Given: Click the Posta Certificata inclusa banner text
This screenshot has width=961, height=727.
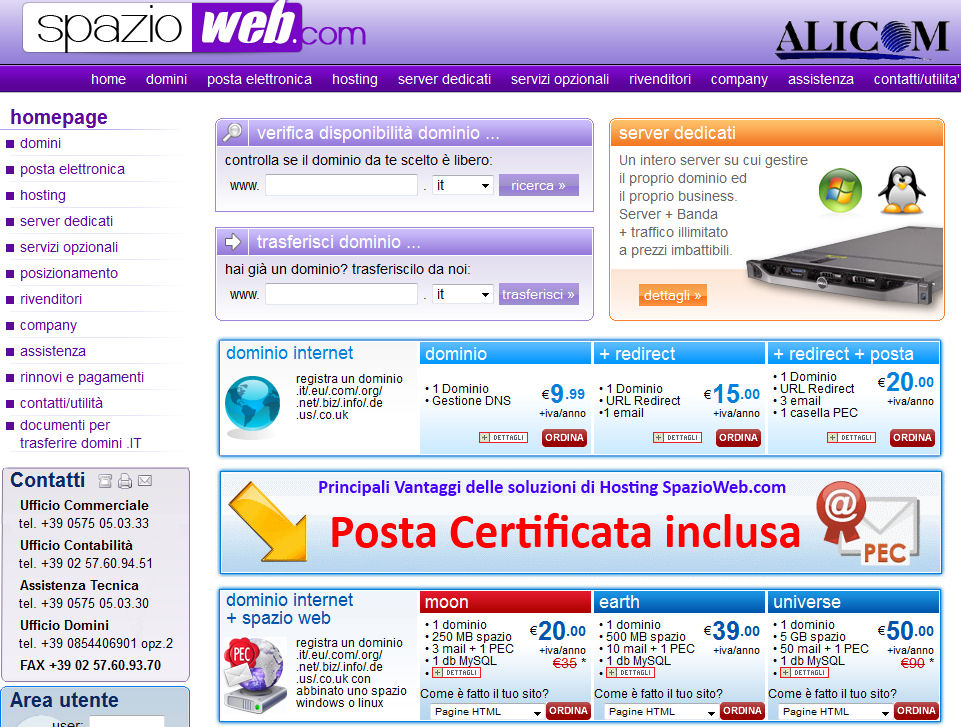Looking at the screenshot, I should [x=565, y=531].
